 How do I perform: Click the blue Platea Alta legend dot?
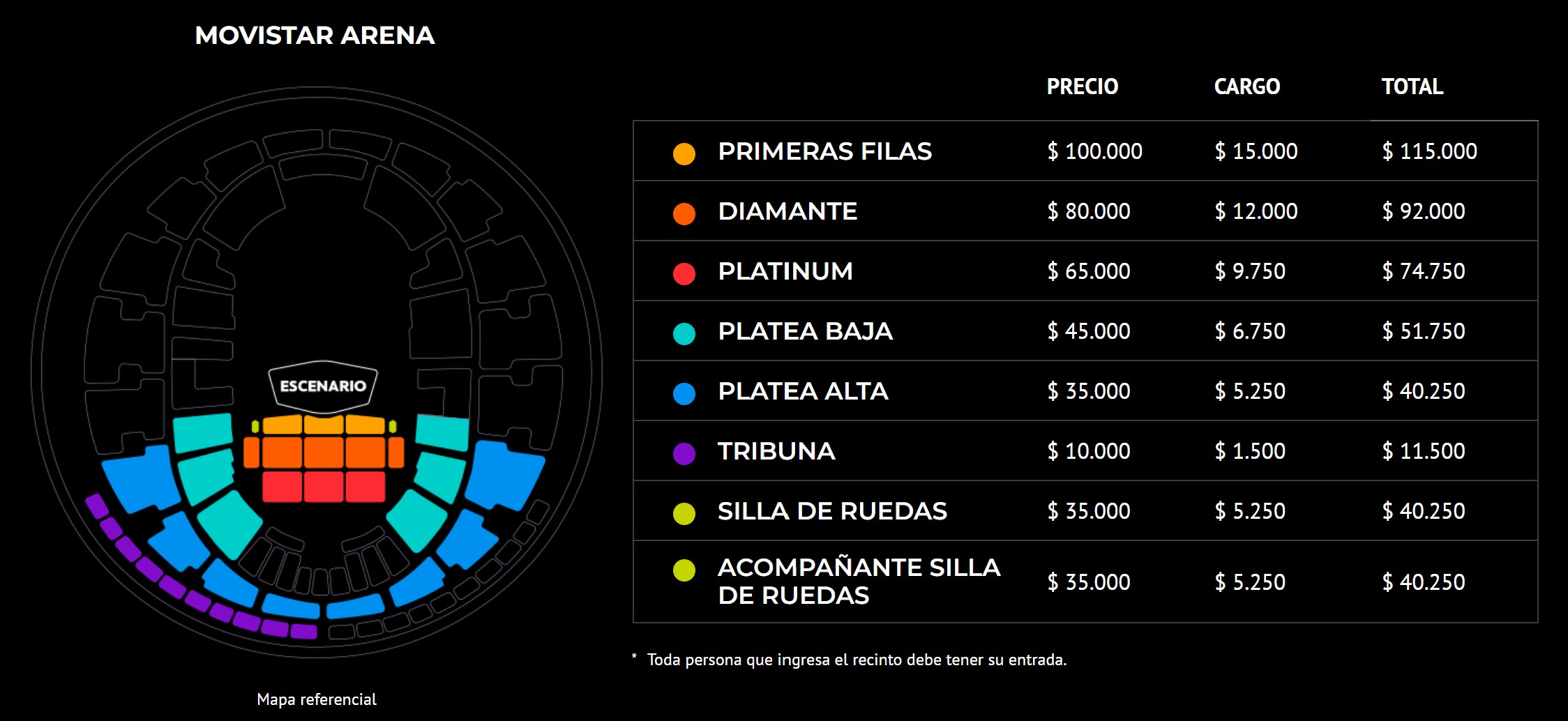tap(684, 393)
